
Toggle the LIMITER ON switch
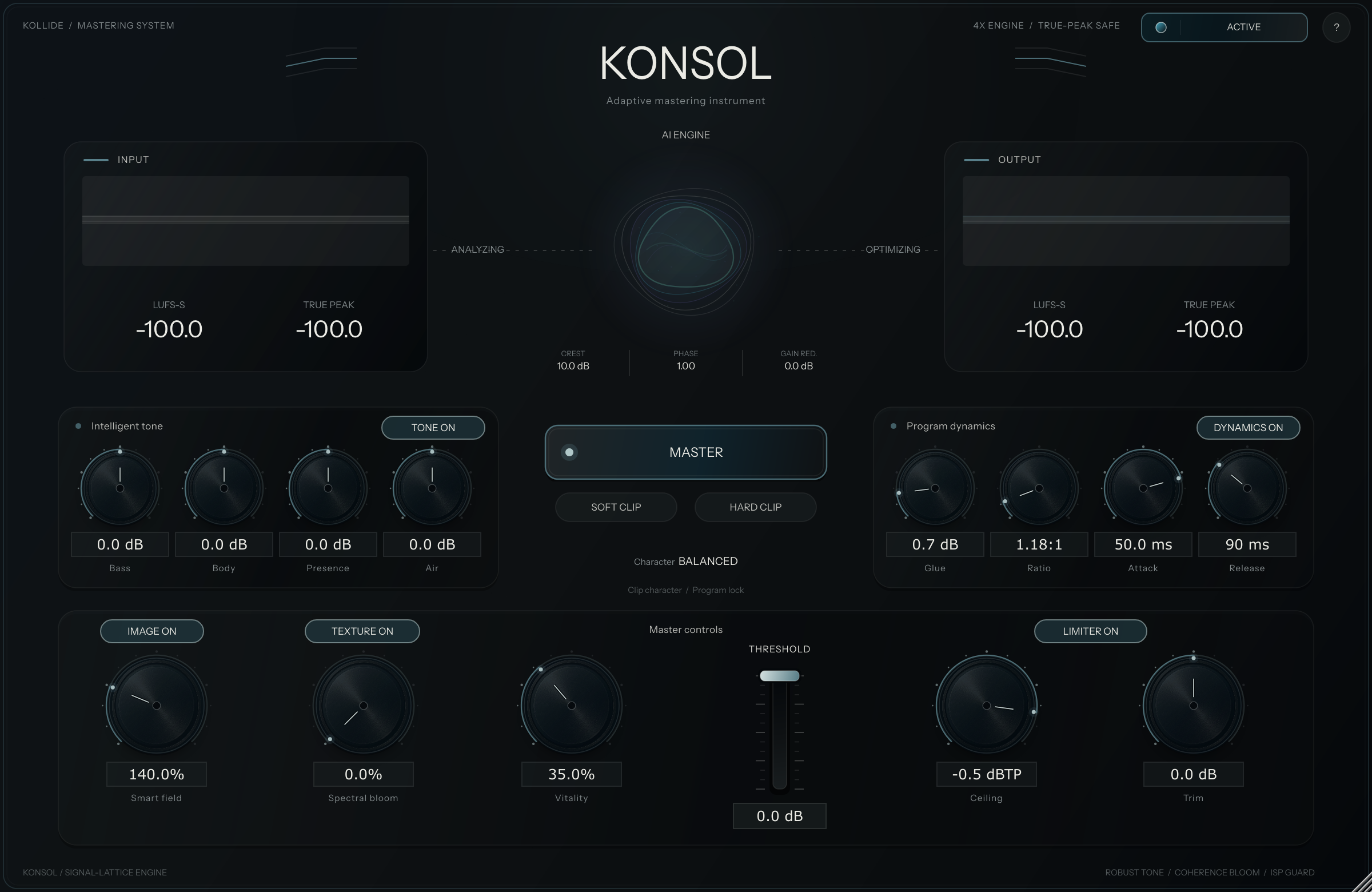(x=1090, y=631)
